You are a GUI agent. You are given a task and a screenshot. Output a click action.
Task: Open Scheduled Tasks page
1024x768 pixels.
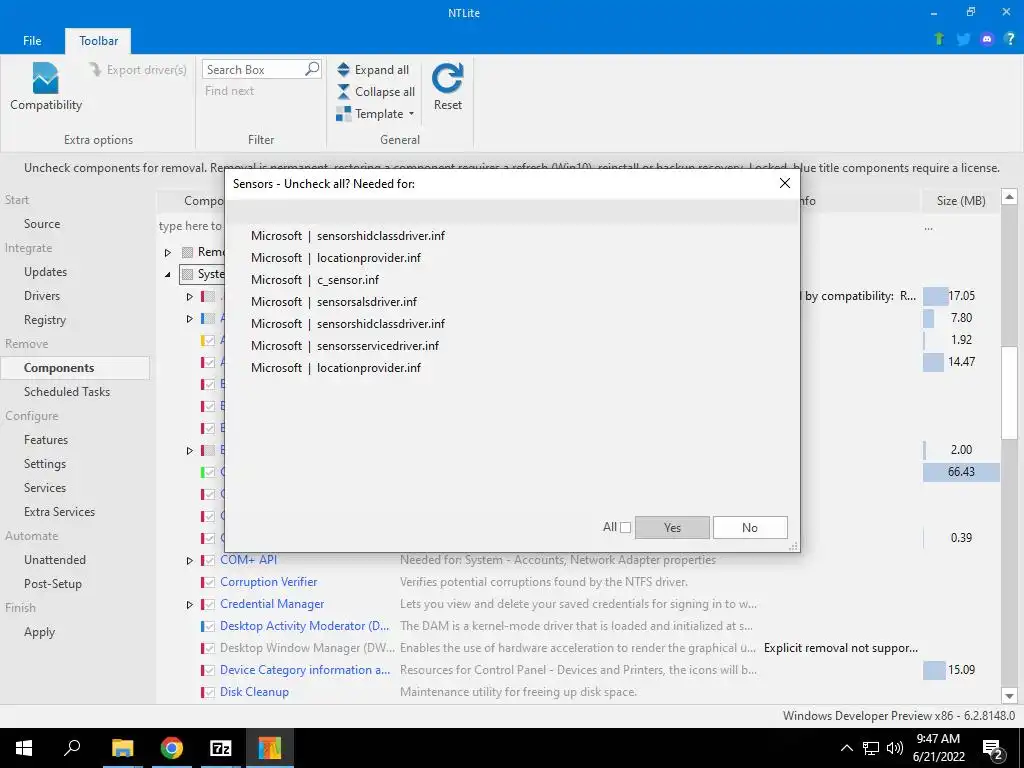point(67,392)
